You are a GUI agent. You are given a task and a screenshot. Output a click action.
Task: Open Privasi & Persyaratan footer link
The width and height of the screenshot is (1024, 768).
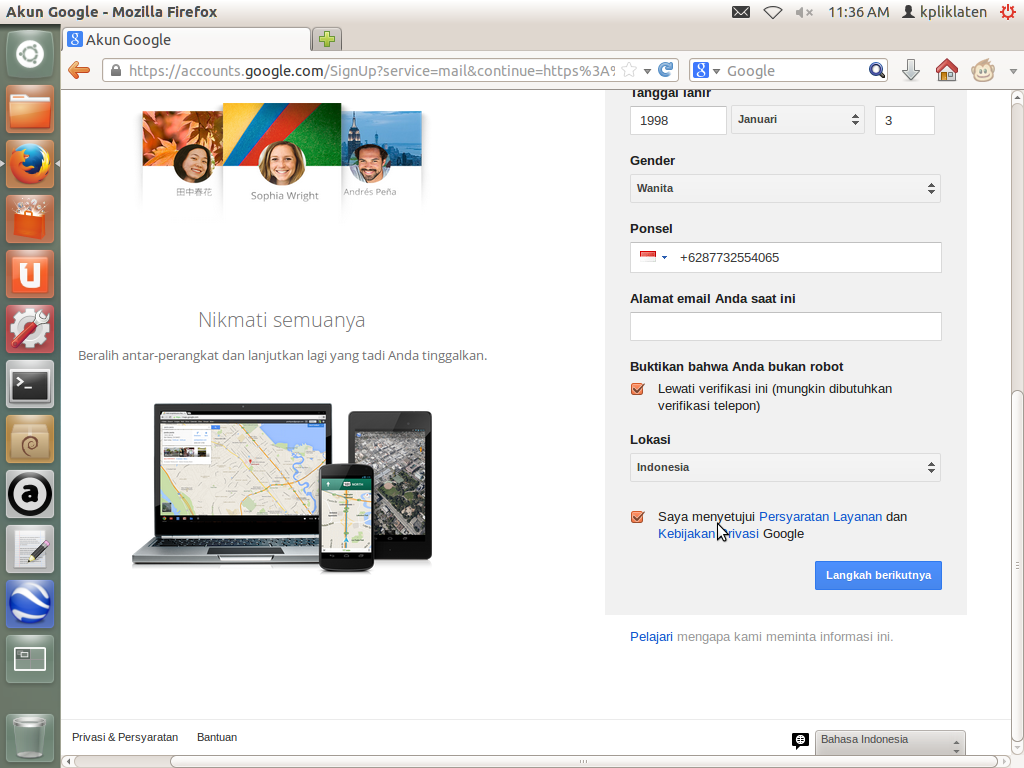point(125,737)
